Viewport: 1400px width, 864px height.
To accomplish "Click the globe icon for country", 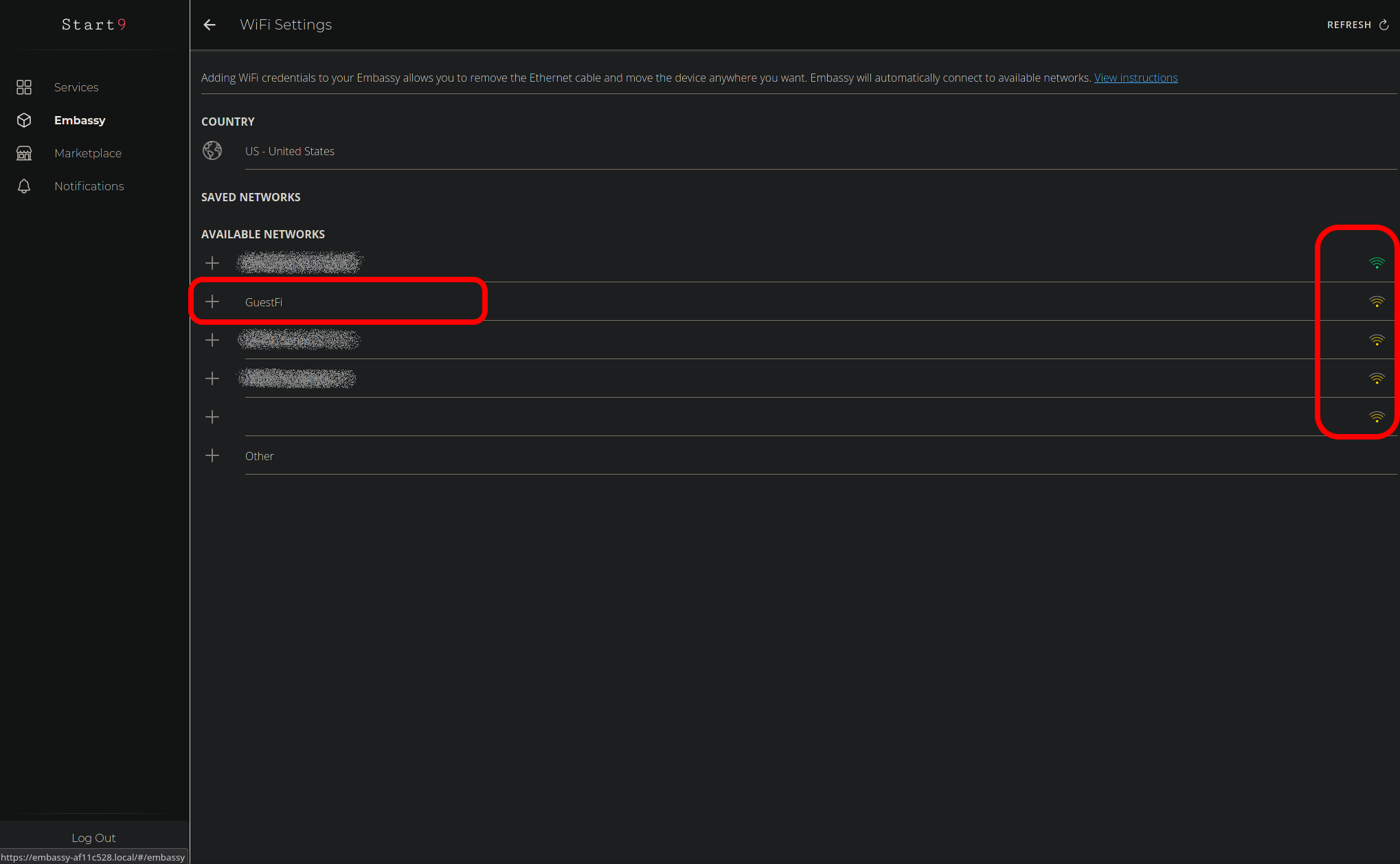I will (x=212, y=150).
